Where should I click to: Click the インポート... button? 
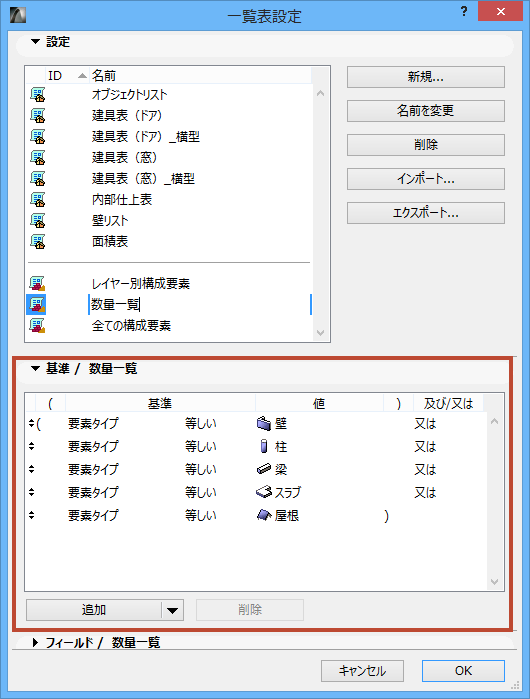tap(426, 179)
